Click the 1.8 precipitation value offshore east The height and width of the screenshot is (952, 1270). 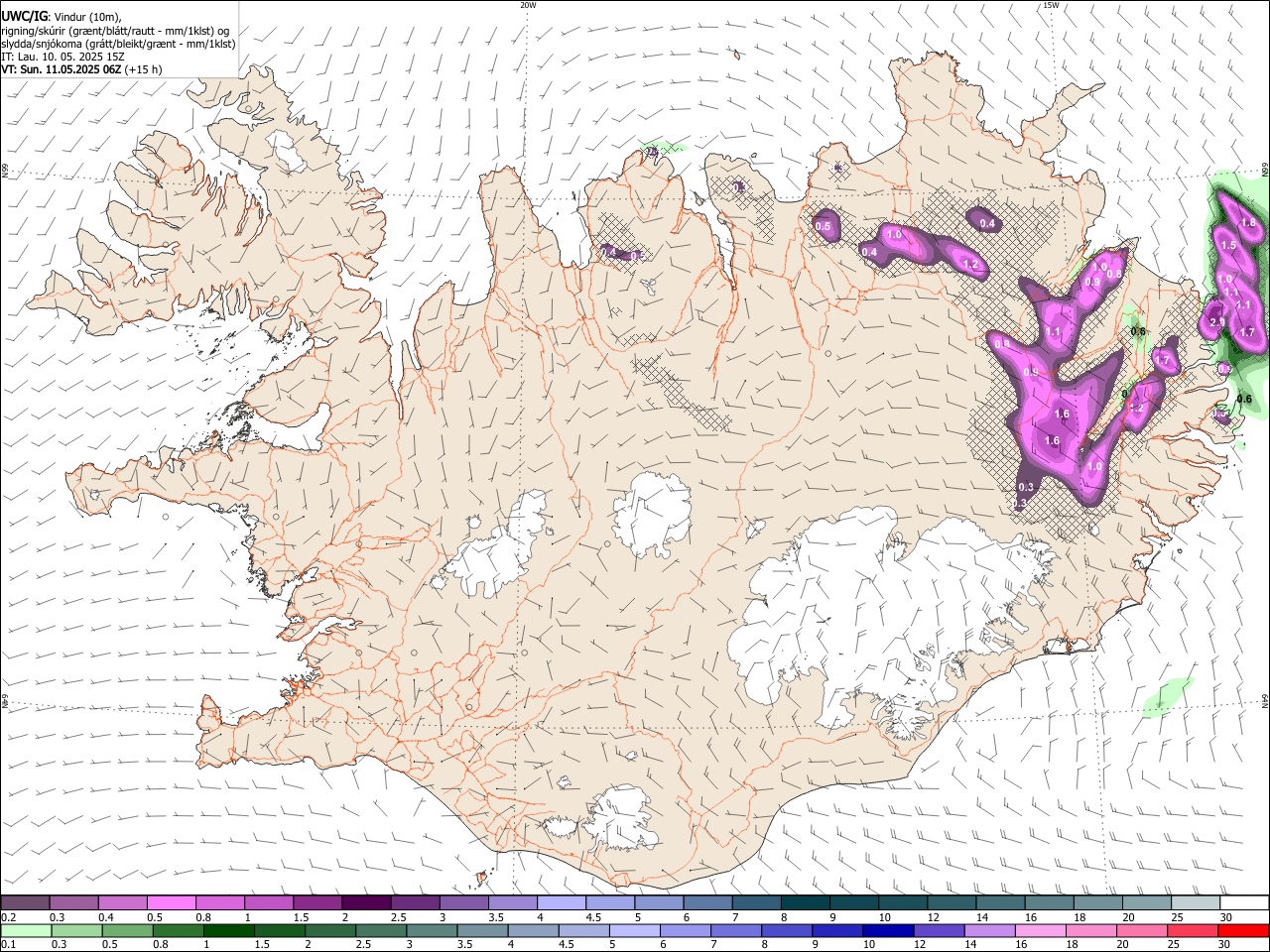1248,223
